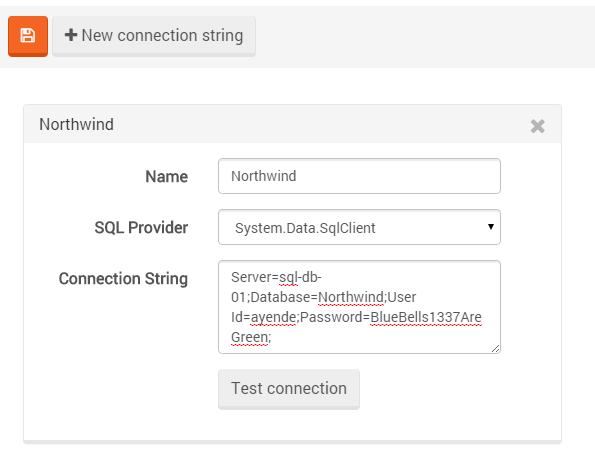
Task: Click the SQL Provider field label
Action: (141, 228)
